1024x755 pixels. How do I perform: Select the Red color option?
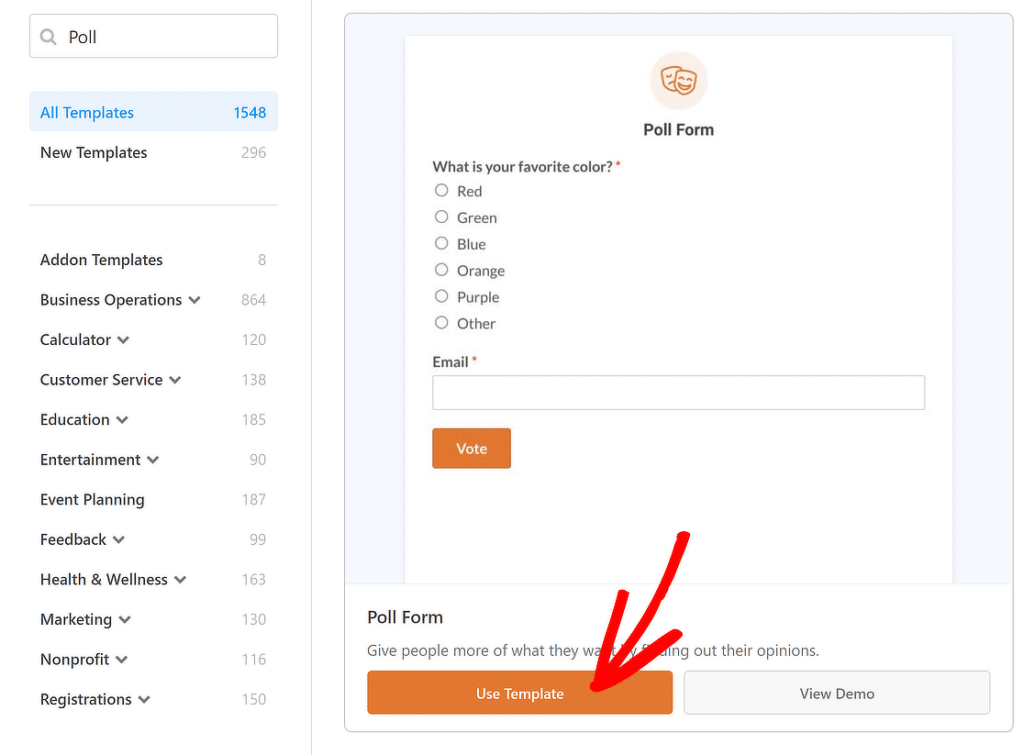[441, 190]
